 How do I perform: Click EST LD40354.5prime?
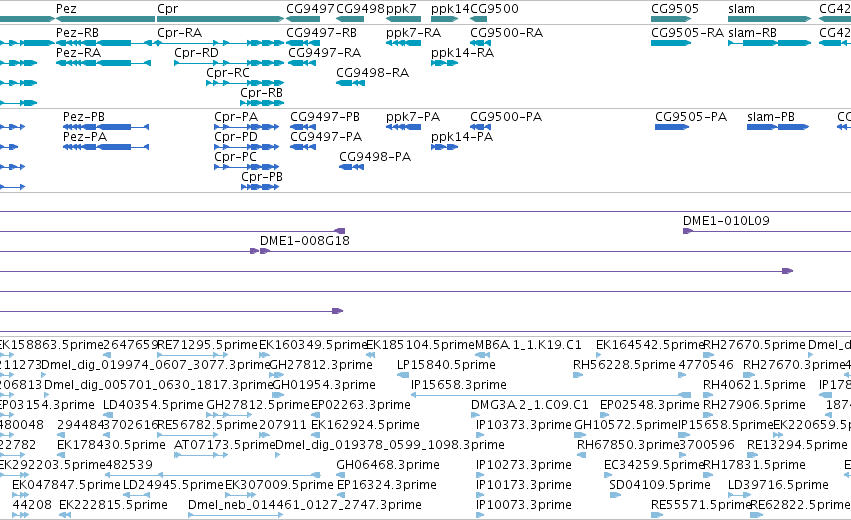107,415
